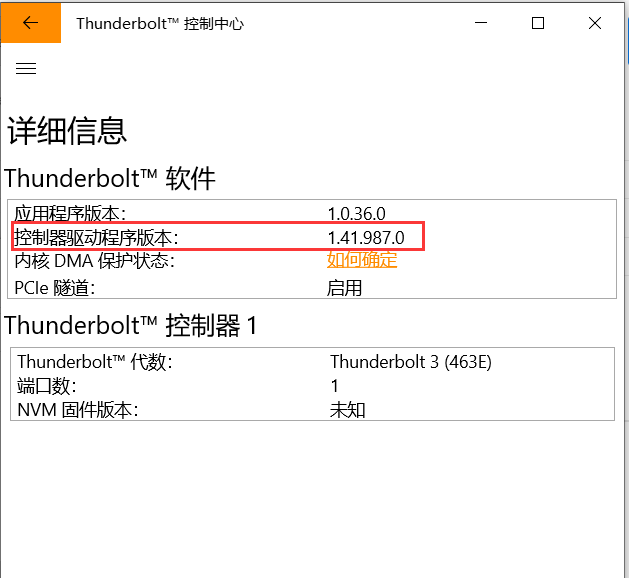The height and width of the screenshot is (578, 629).
Task: Open the 如何确定 link
Action: [x=362, y=260]
